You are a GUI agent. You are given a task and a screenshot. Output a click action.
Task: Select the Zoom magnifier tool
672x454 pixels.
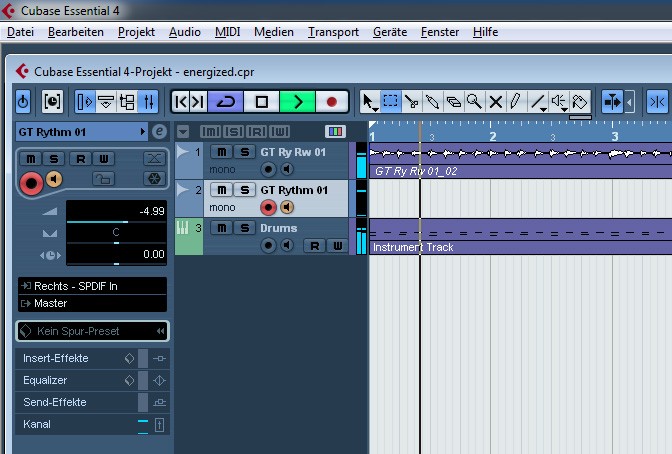pyautogui.click(x=474, y=102)
